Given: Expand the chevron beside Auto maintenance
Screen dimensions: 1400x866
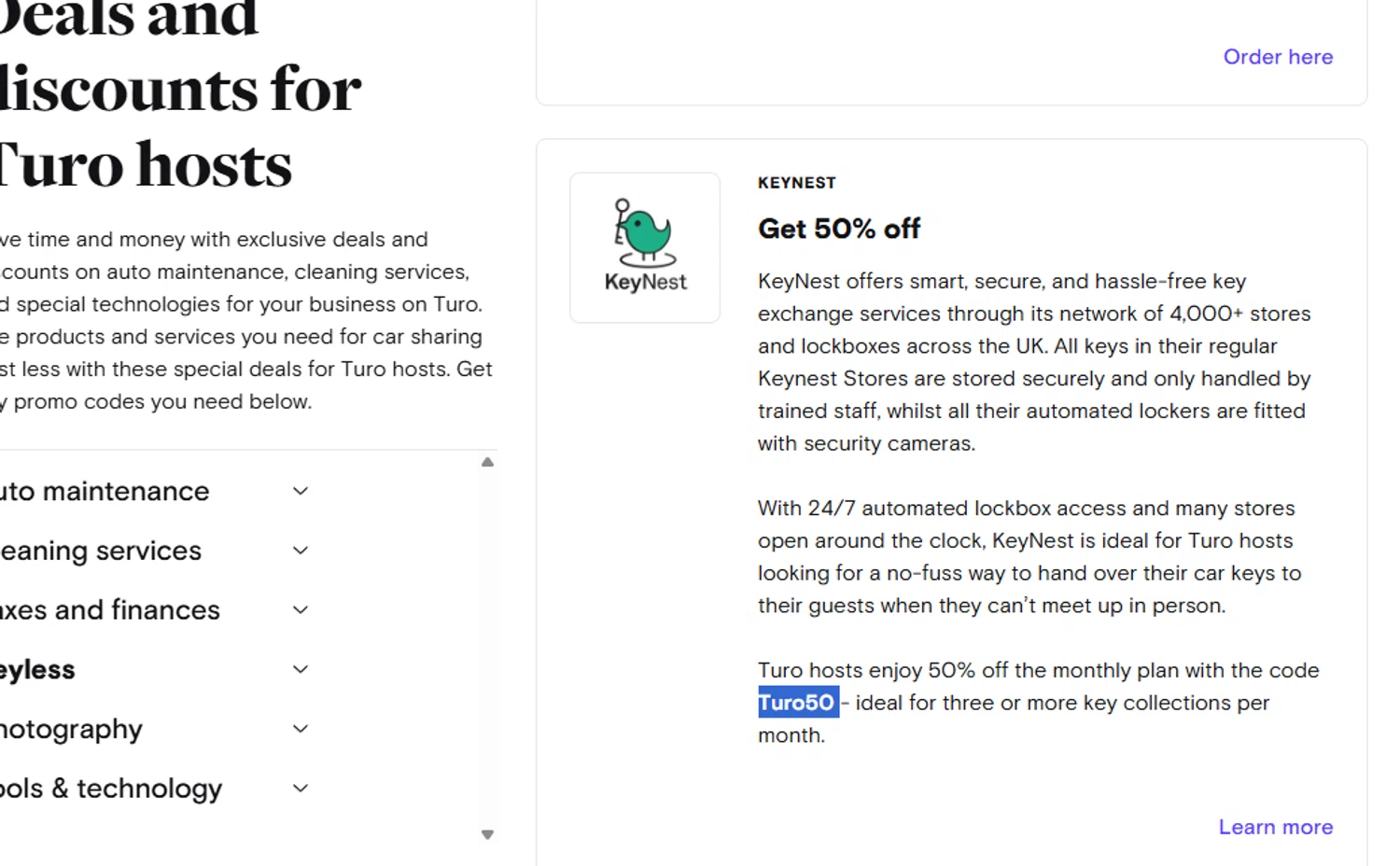Looking at the screenshot, I should click(x=301, y=491).
